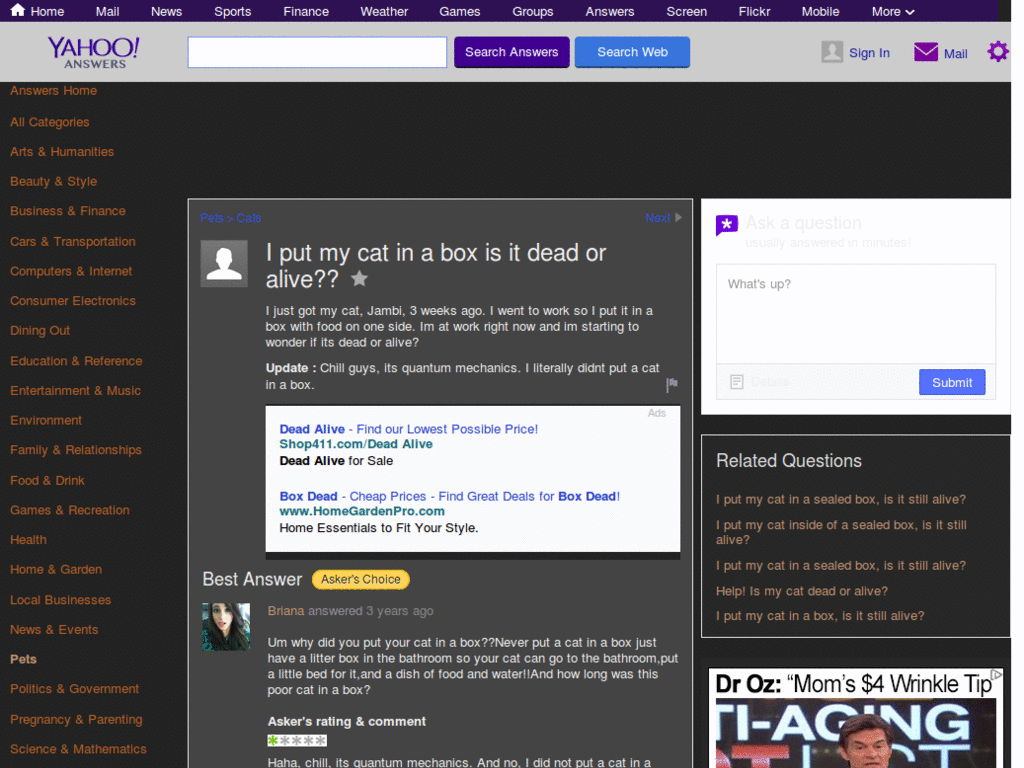Open Answers Home in sidebar
This screenshot has width=1024, height=768.
(54, 91)
